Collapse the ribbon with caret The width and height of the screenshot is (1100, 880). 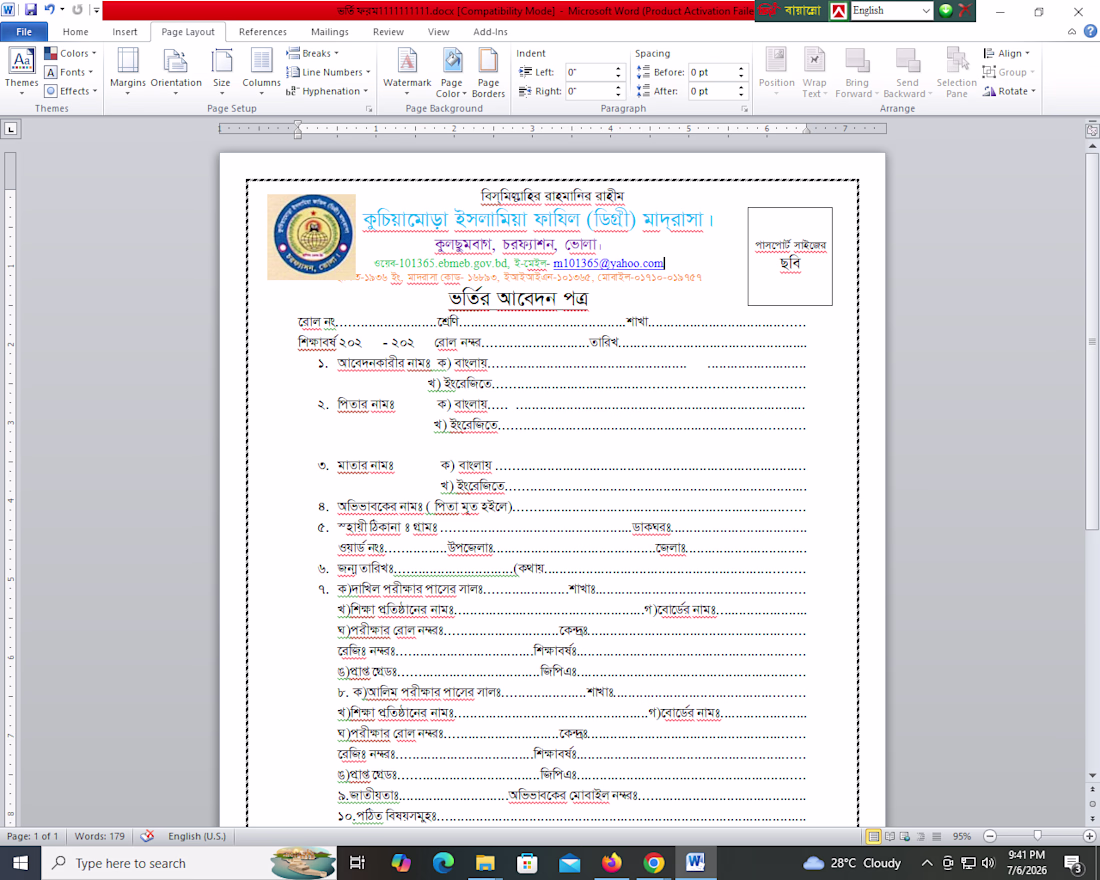(1072, 32)
